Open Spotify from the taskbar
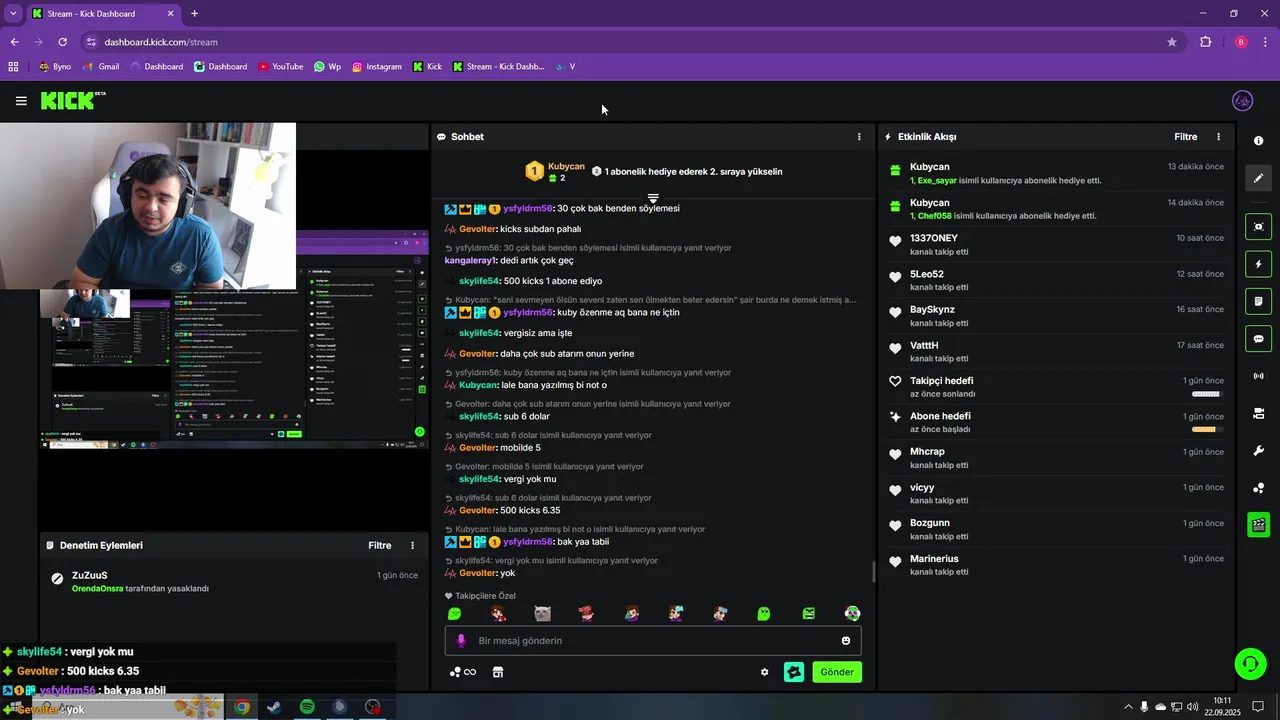The width and height of the screenshot is (1280, 720). (307, 707)
